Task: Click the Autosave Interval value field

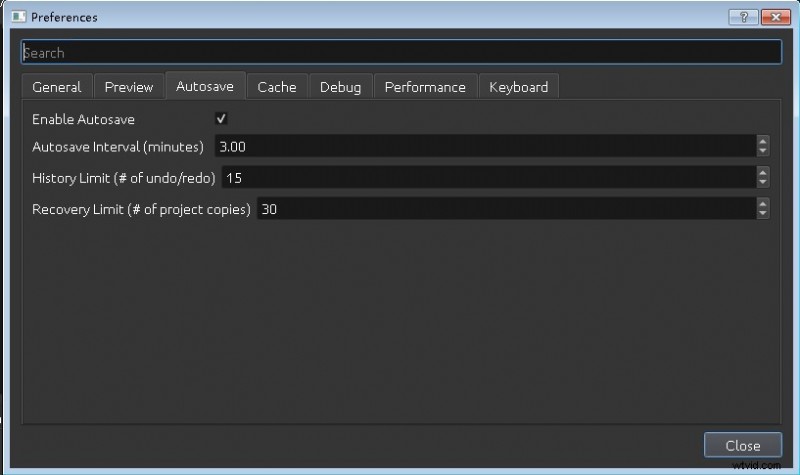Action: click(x=485, y=146)
